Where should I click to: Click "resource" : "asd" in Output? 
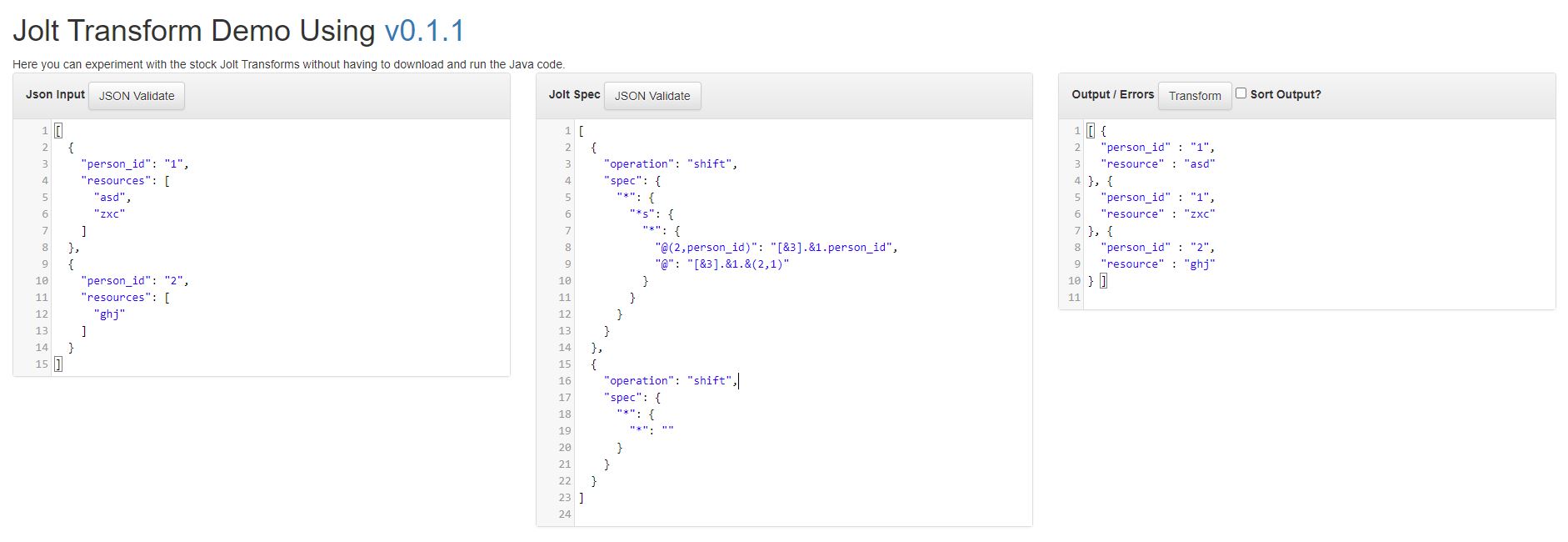tap(1158, 164)
